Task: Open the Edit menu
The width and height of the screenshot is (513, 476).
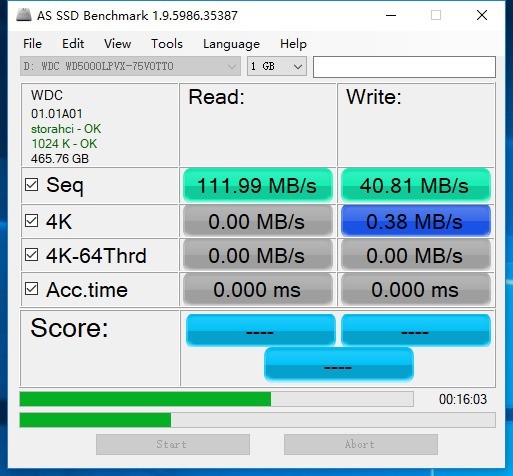Action: click(x=73, y=44)
